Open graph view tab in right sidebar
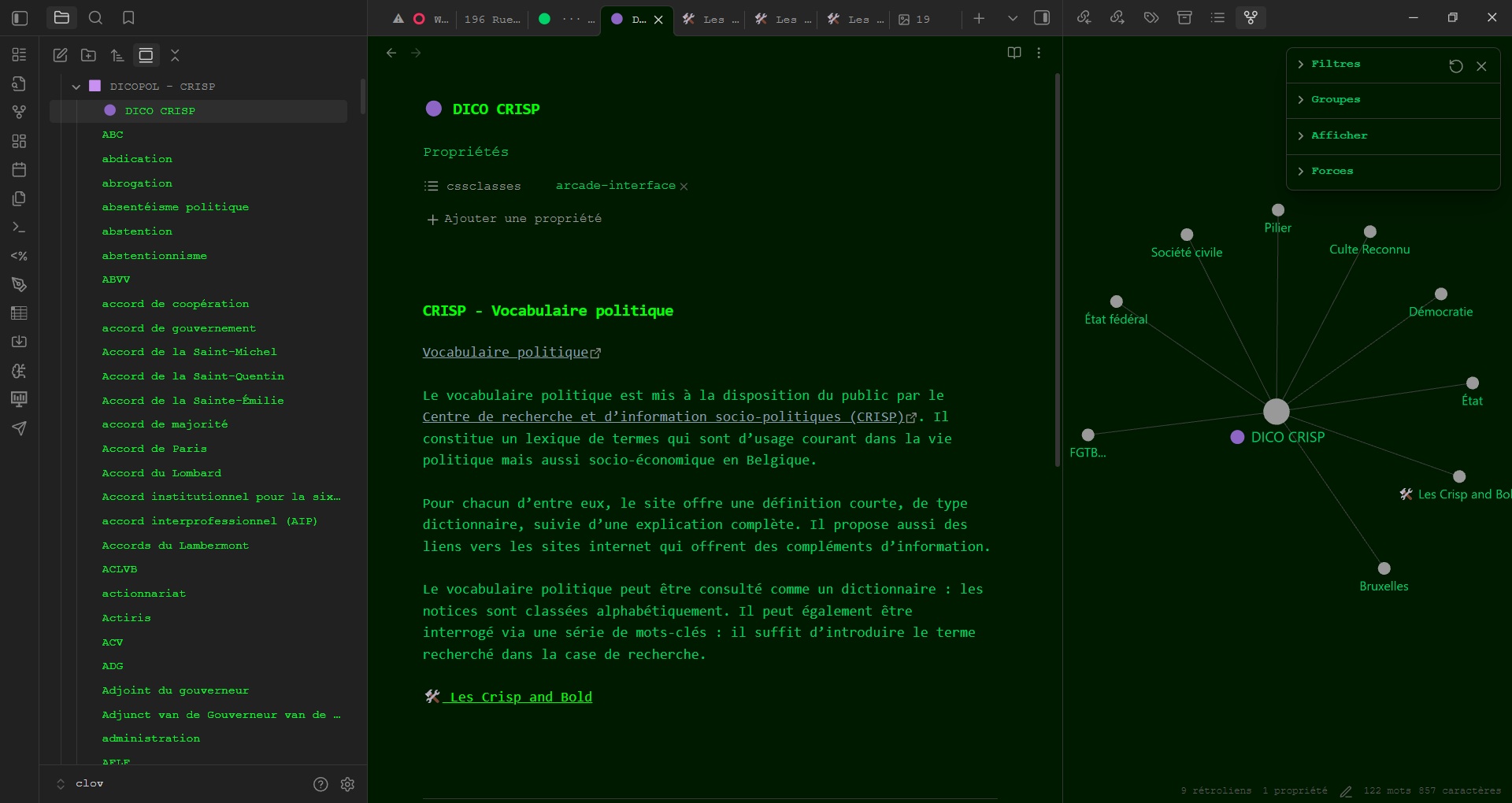1512x803 pixels. 1251,17
